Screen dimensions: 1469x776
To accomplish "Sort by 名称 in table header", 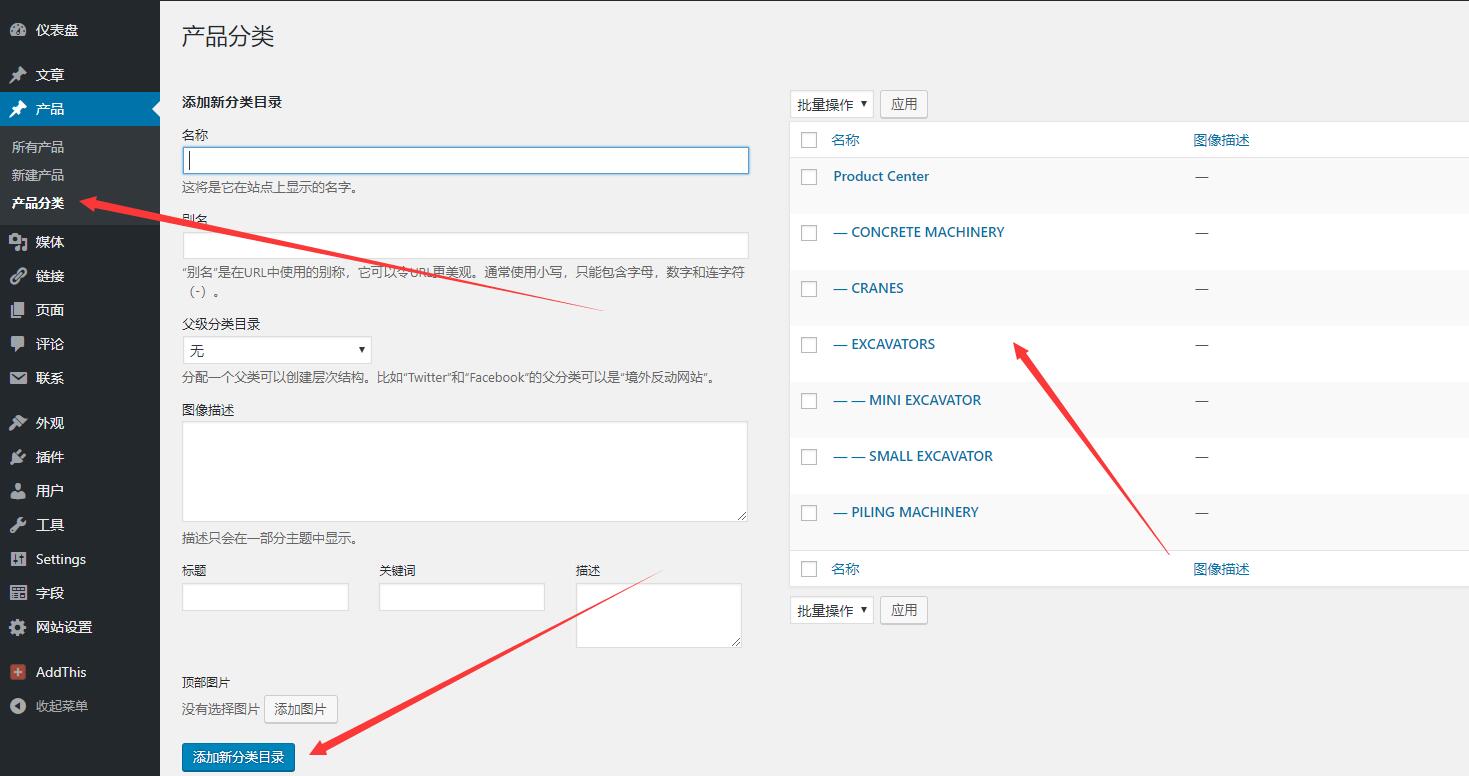I will 845,140.
